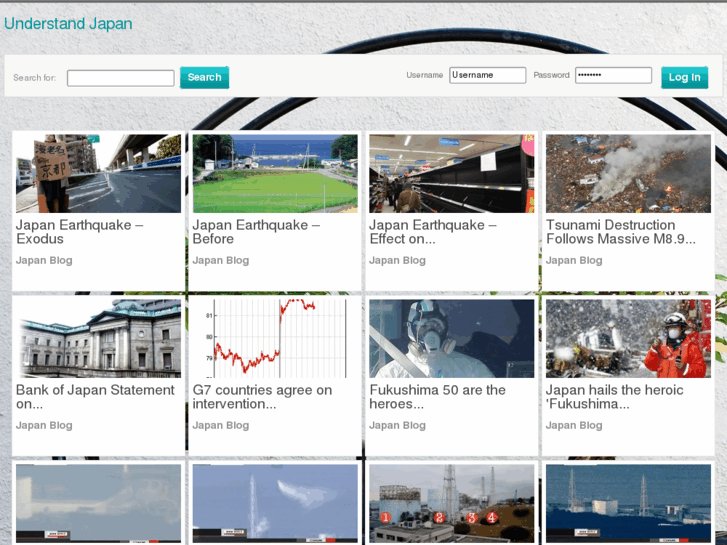Click Tsunami Destruction Follows Massive M8.9... title
This screenshot has width=727, height=545.
[621, 232]
